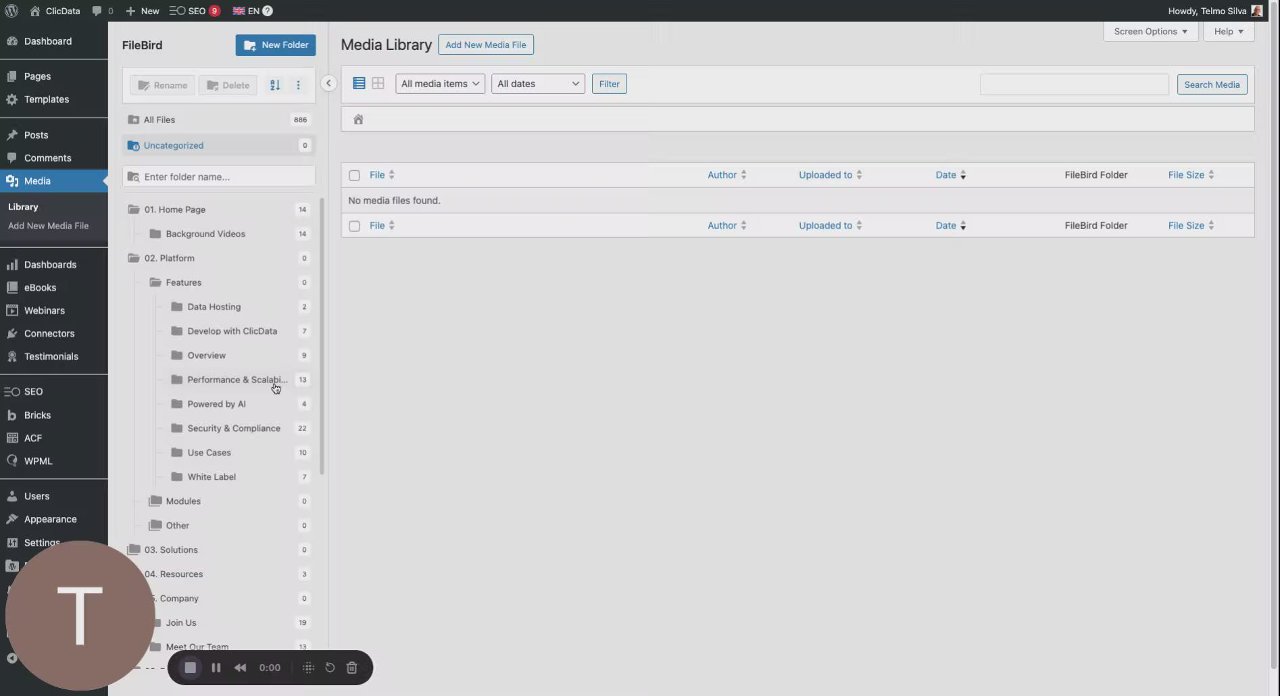
Task: Stop the screen recording
Action: pyautogui.click(x=190, y=668)
